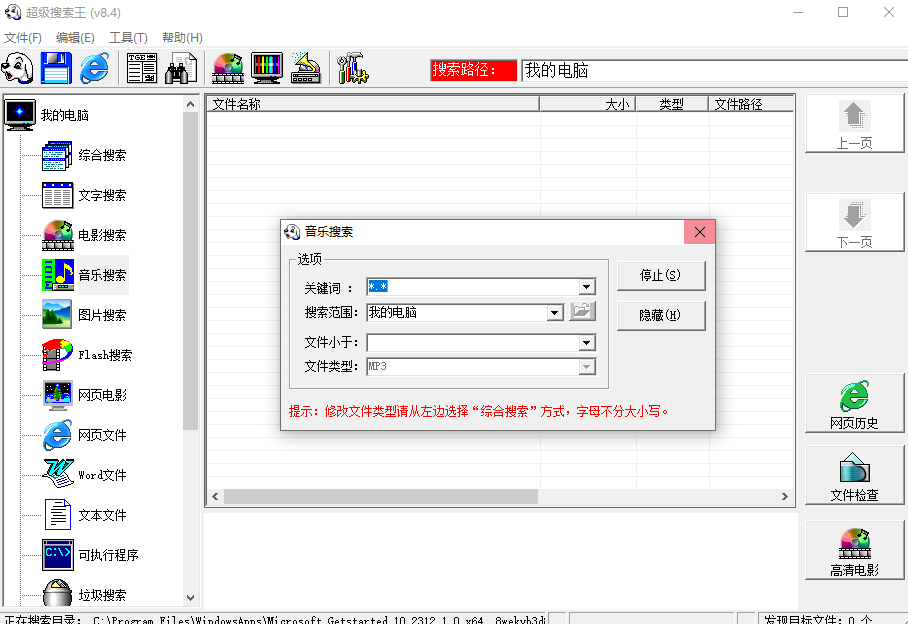The image size is (908, 624).
Task: Click the sidebar scroll down arrow
Action: click(x=191, y=598)
